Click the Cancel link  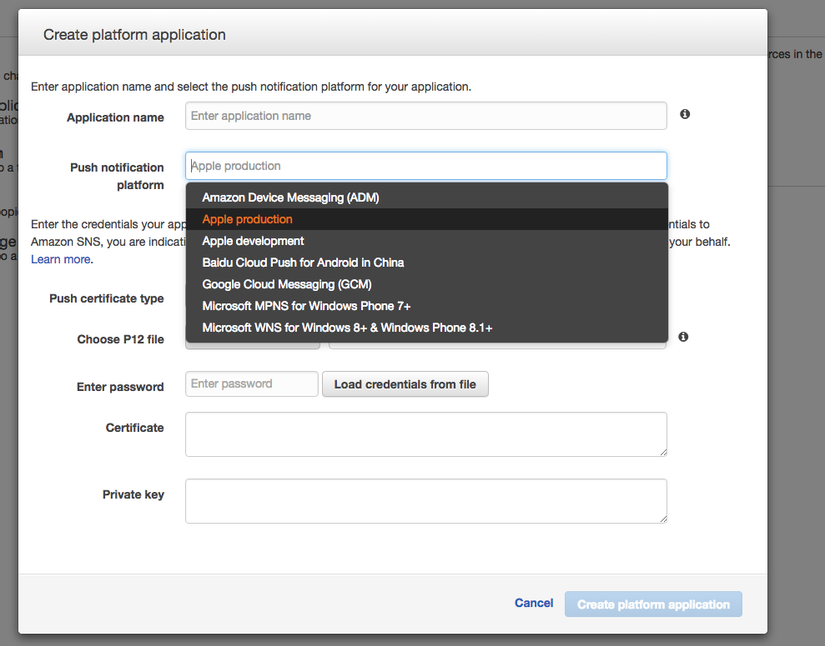pos(533,602)
